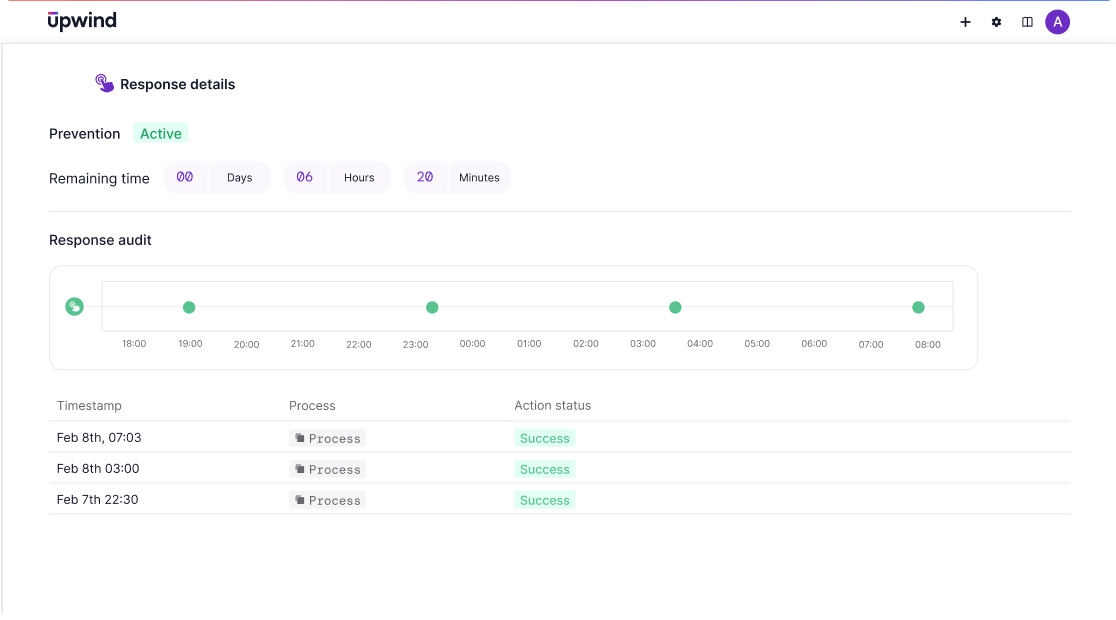Click the Days remaining time value 00
Viewport: 1116px width, 620px height.
pyautogui.click(x=186, y=177)
